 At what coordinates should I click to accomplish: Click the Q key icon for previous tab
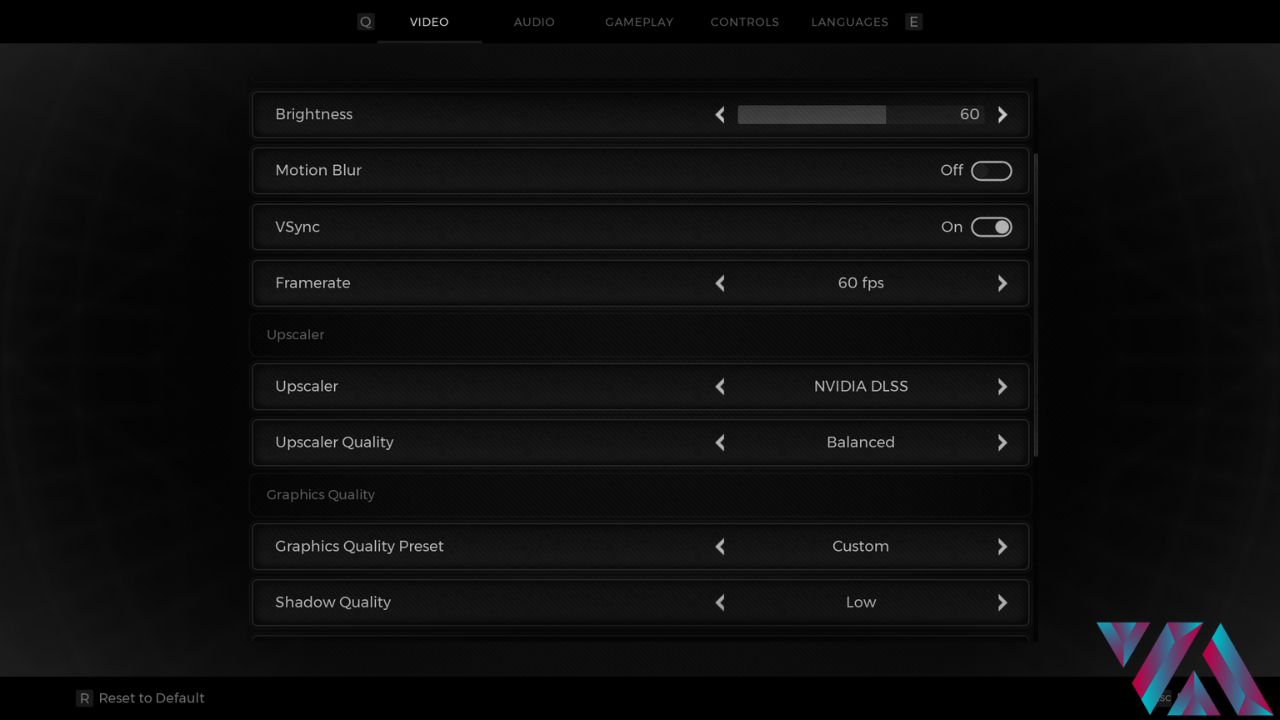(366, 22)
